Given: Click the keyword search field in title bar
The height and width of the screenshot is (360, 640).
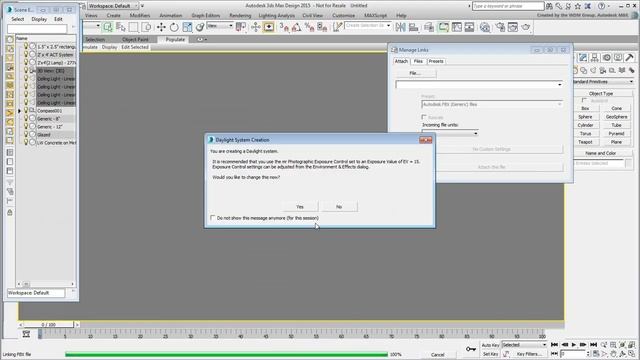Looking at the screenshot, I should [508, 6].
